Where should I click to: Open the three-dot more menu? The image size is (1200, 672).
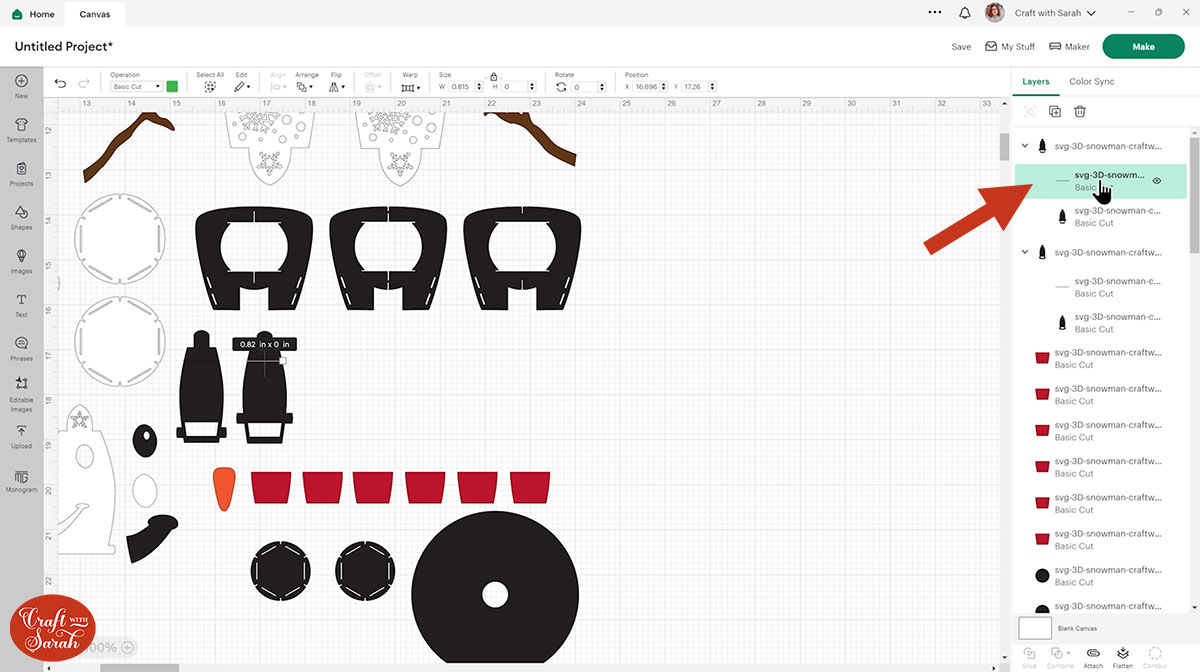[934, 13]
